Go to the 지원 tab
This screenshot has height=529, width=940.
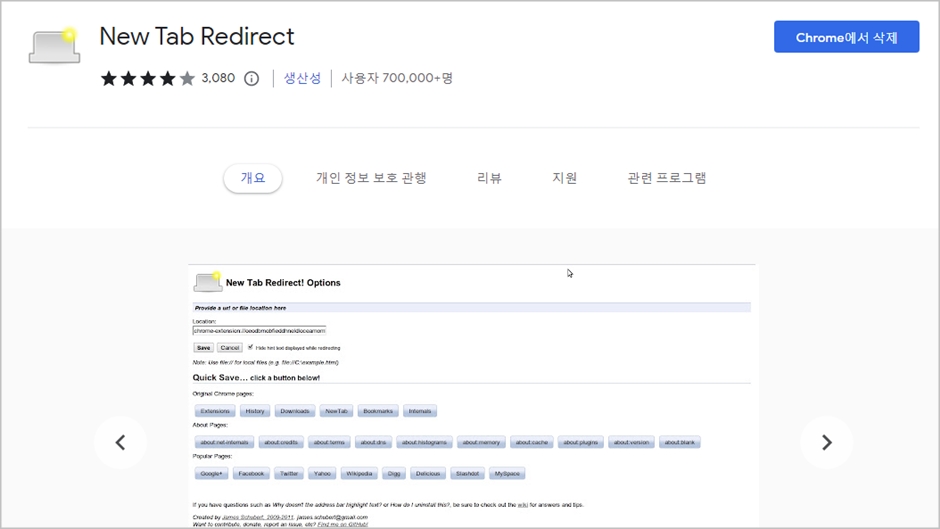tap(565, 178)
